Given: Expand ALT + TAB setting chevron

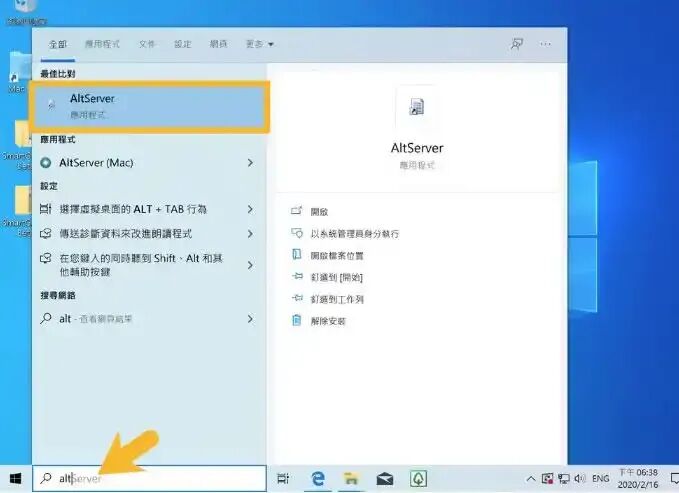Looking at the screenshot, I should tap(250, 209).
